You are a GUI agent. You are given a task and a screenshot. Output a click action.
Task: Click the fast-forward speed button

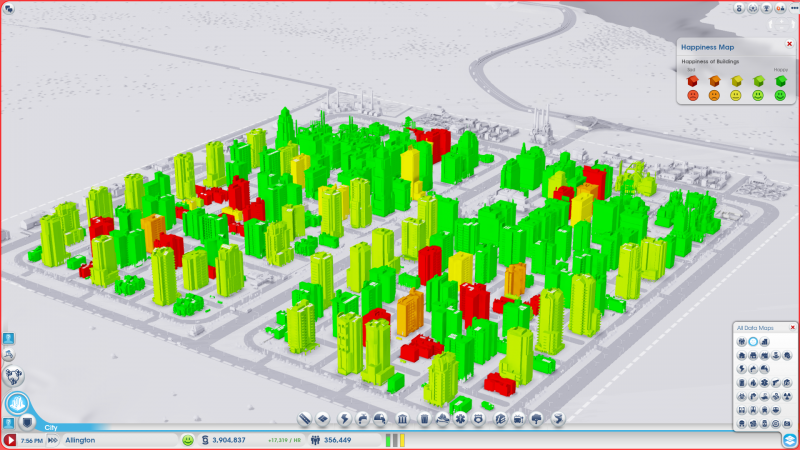click(x=52, y=440)
